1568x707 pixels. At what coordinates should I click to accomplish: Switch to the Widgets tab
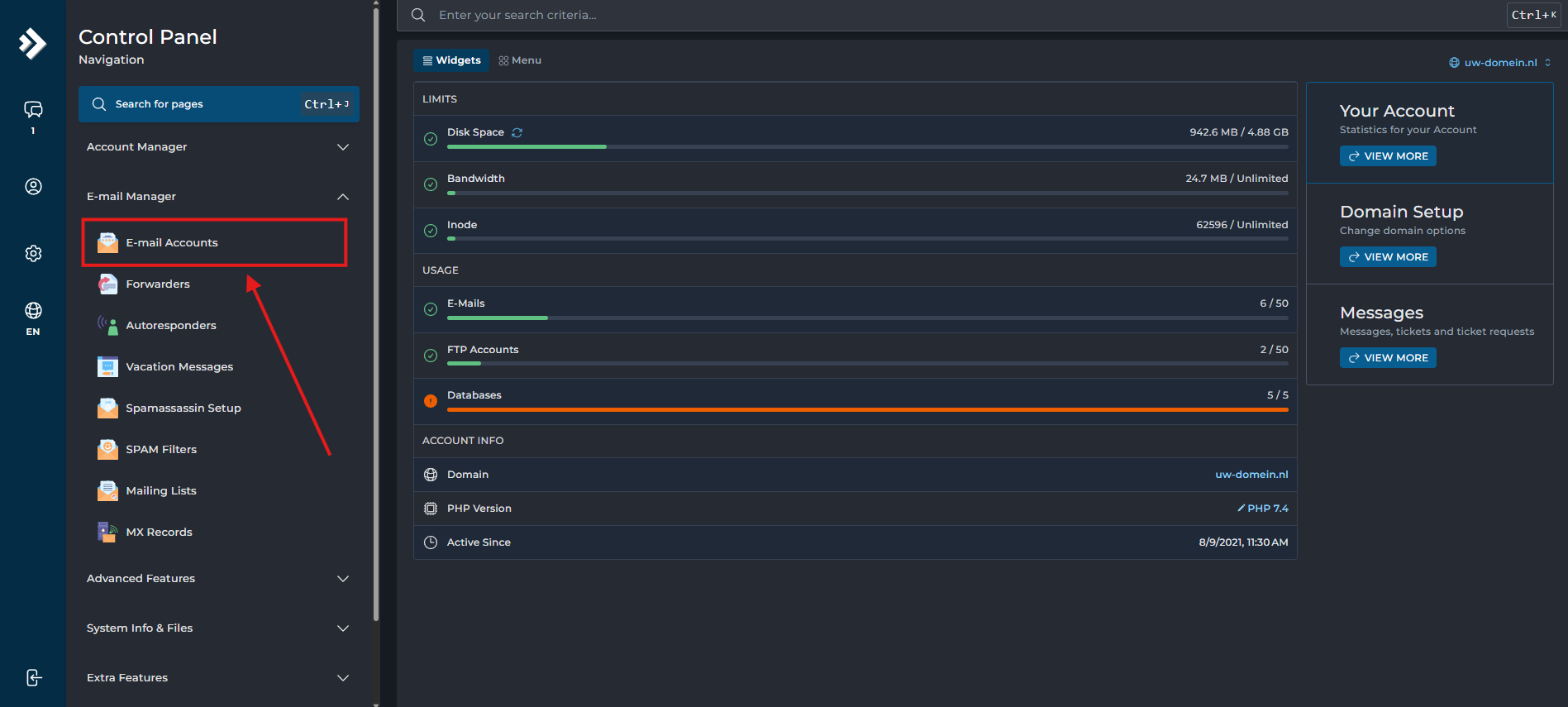point(451,60)
